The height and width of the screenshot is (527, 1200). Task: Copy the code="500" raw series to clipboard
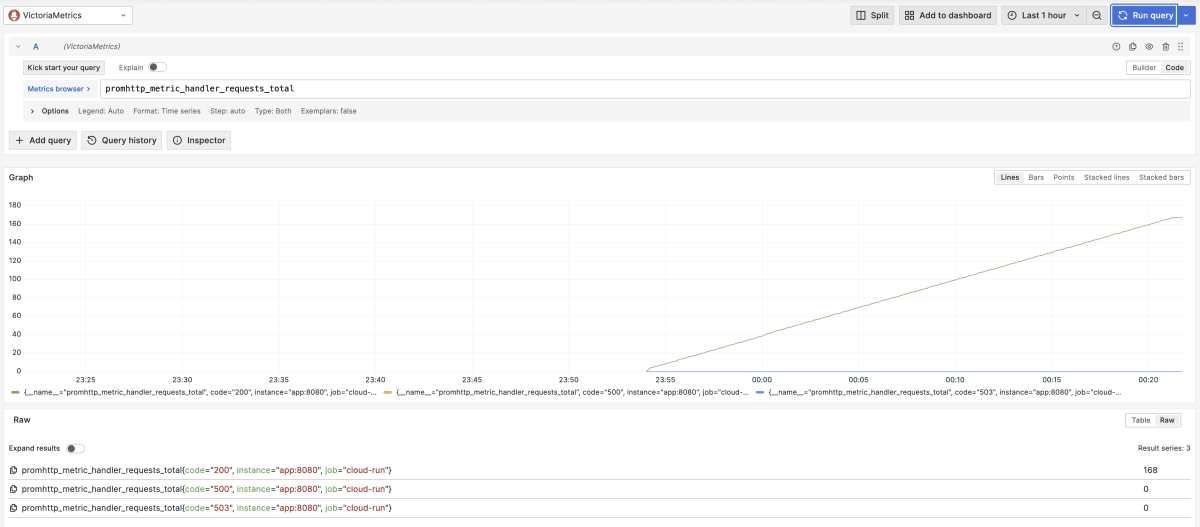pos(14,489)
